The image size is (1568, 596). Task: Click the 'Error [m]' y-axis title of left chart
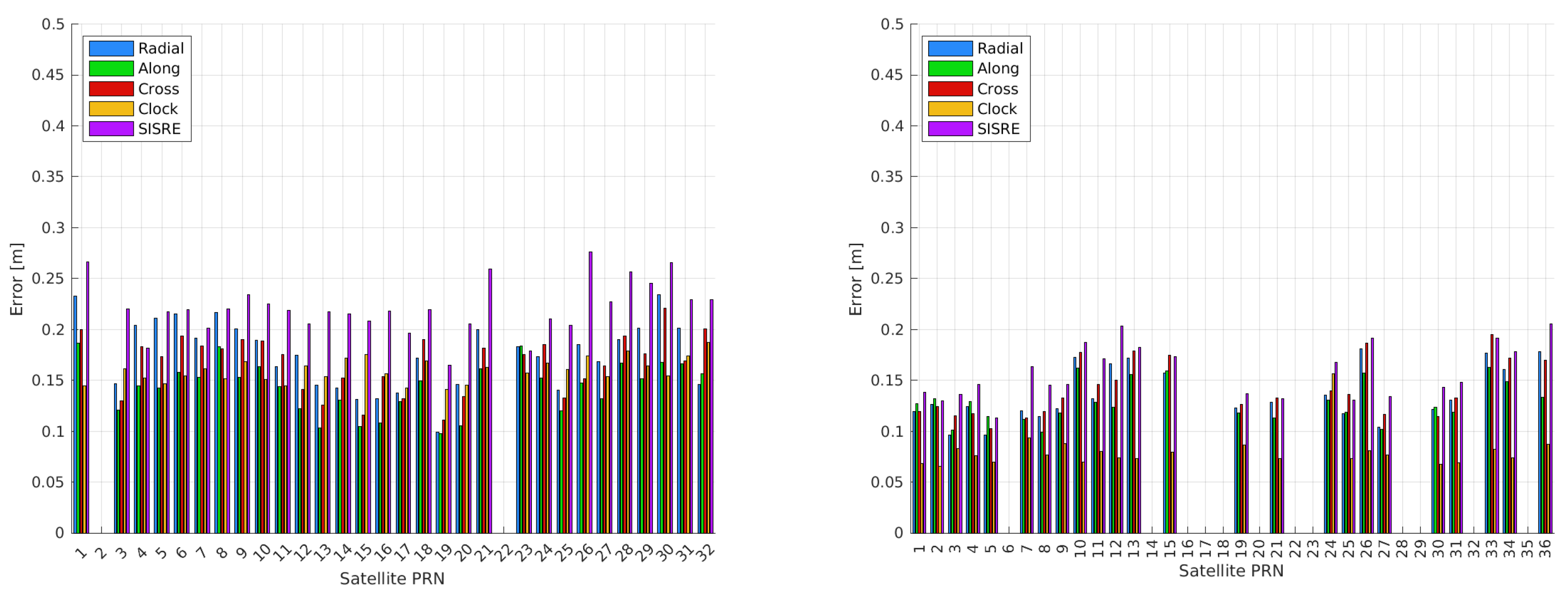[x=17, y=279]
